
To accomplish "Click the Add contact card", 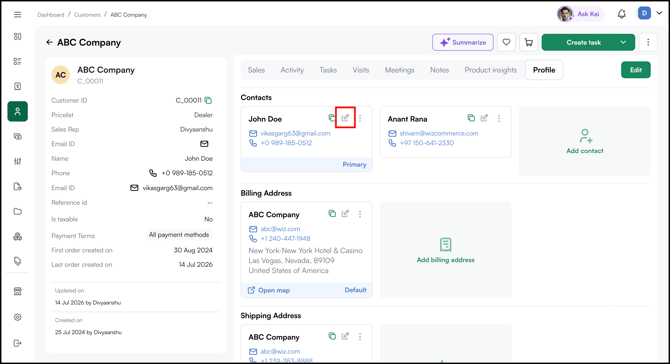I will pyautogui.click(x=585, y=141).
